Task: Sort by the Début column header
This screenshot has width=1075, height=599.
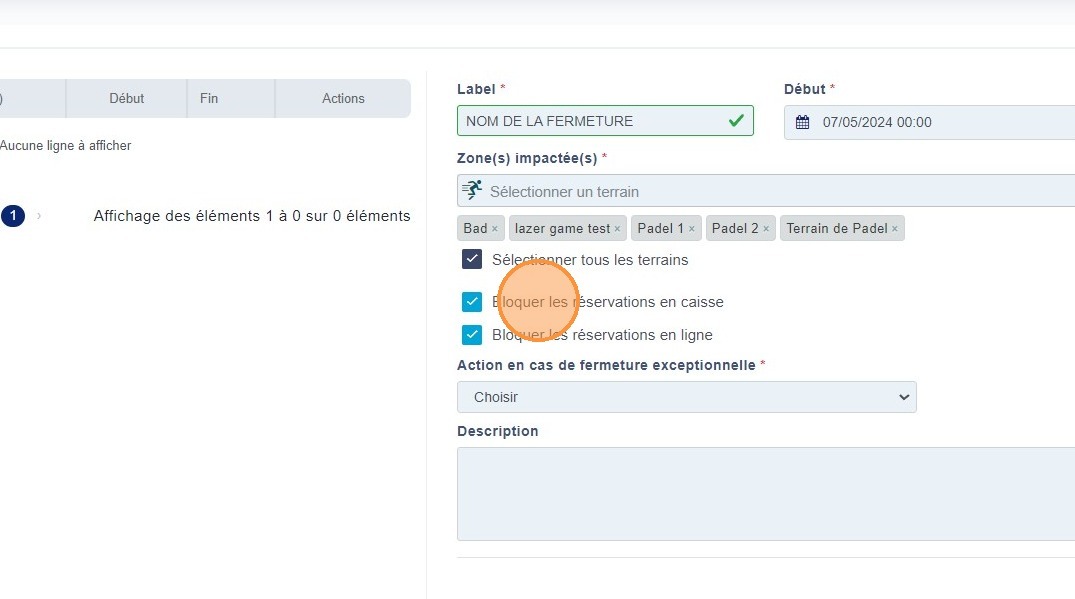Action: point(126,99)
